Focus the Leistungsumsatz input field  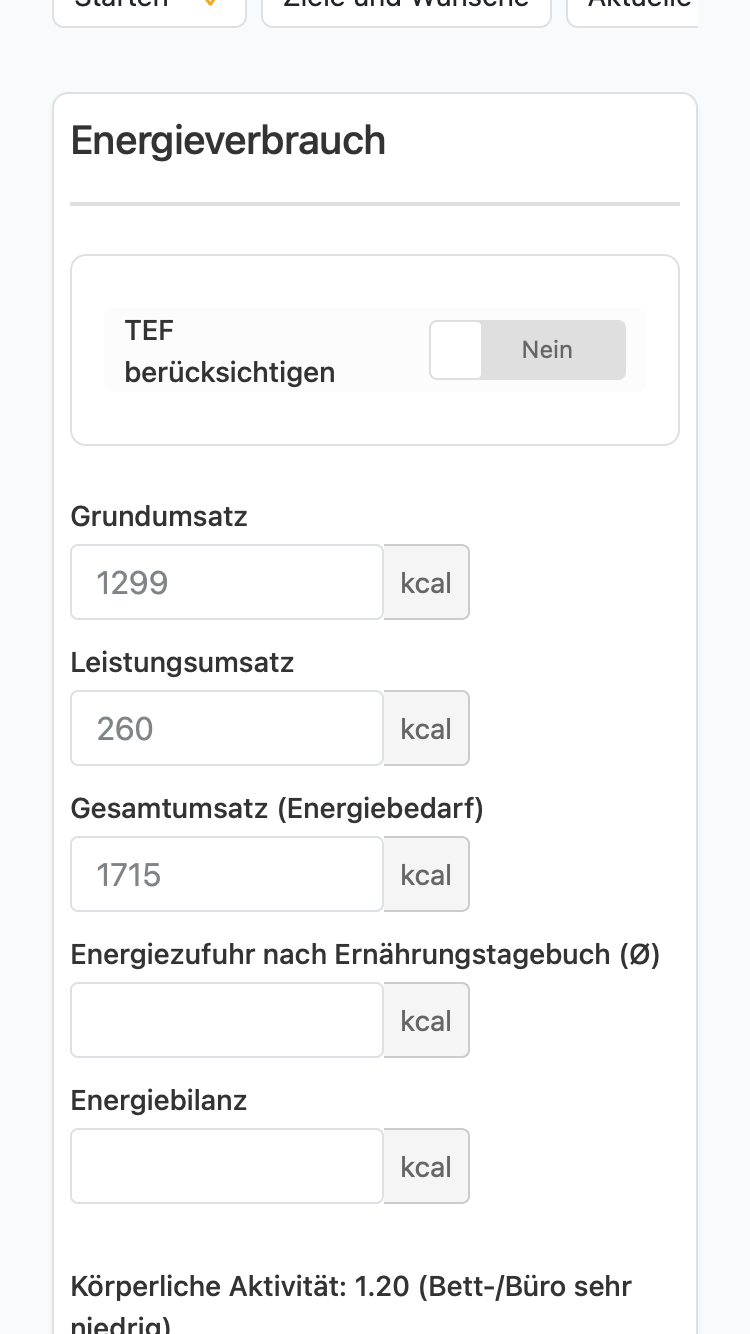tap(227, 728)
